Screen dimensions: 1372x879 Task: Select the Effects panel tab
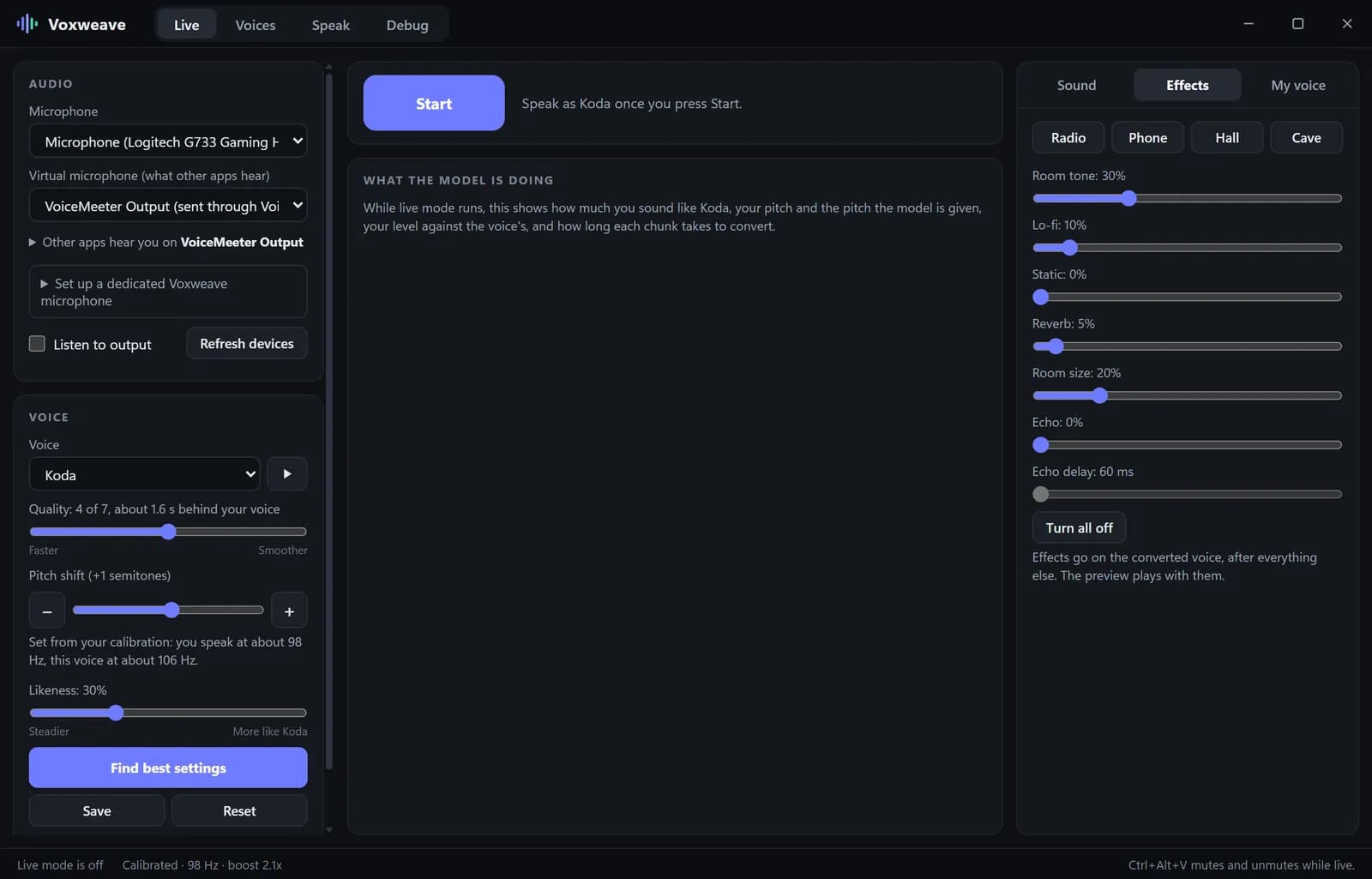point(1188,85)
